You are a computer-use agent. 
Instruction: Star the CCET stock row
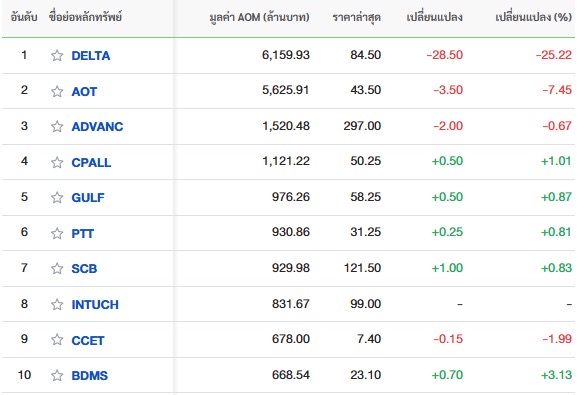coord(57,339)
